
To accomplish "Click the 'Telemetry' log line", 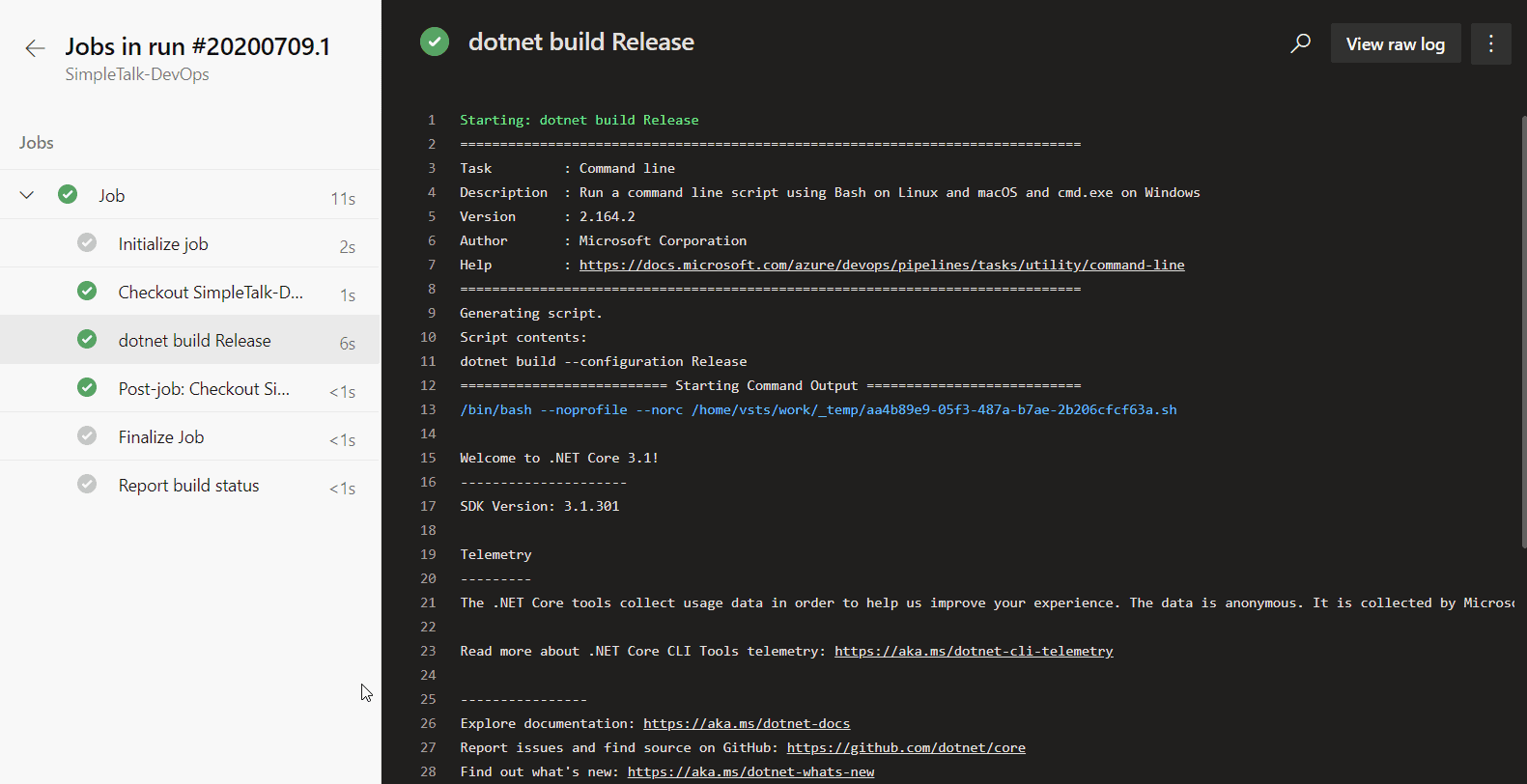I will (x=495, y=554).
